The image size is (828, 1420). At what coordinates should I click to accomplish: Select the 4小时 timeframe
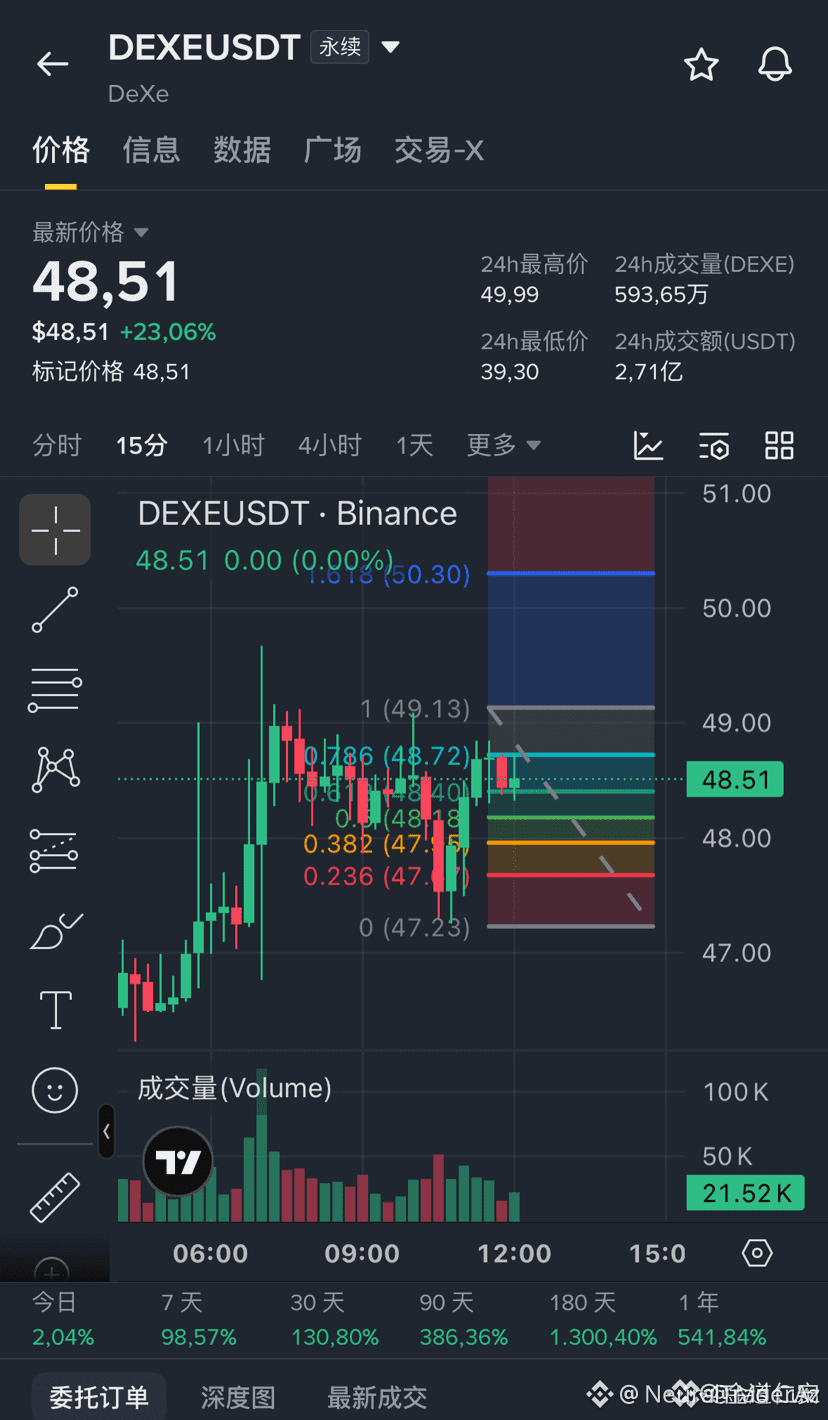pos(329,445)
